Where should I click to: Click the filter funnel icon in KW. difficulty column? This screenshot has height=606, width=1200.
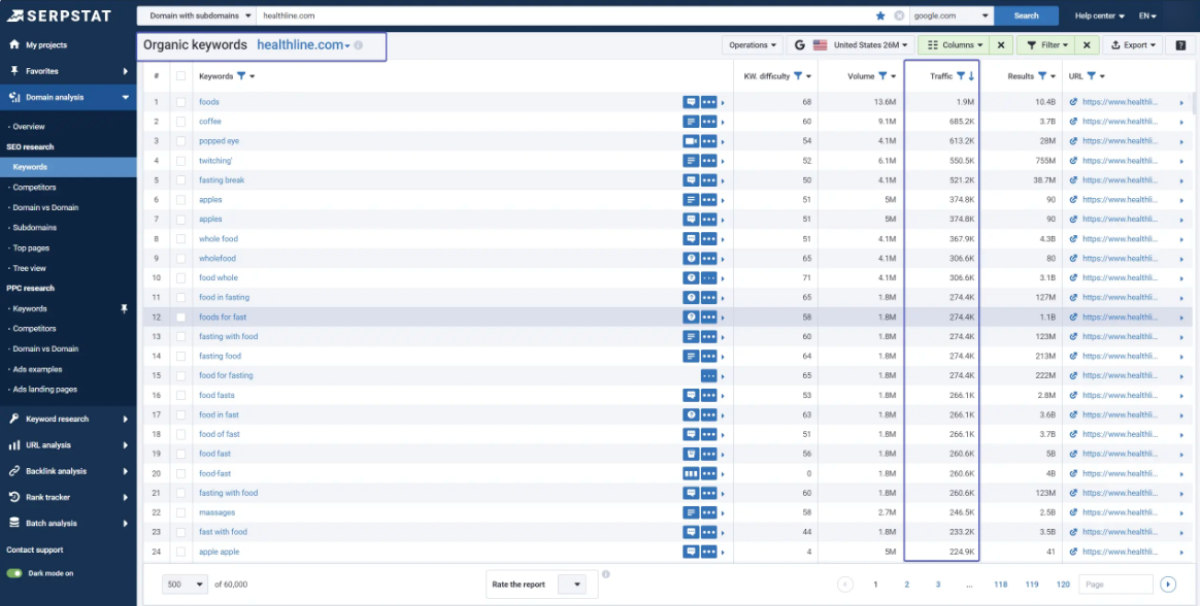(x=796, y=76)
